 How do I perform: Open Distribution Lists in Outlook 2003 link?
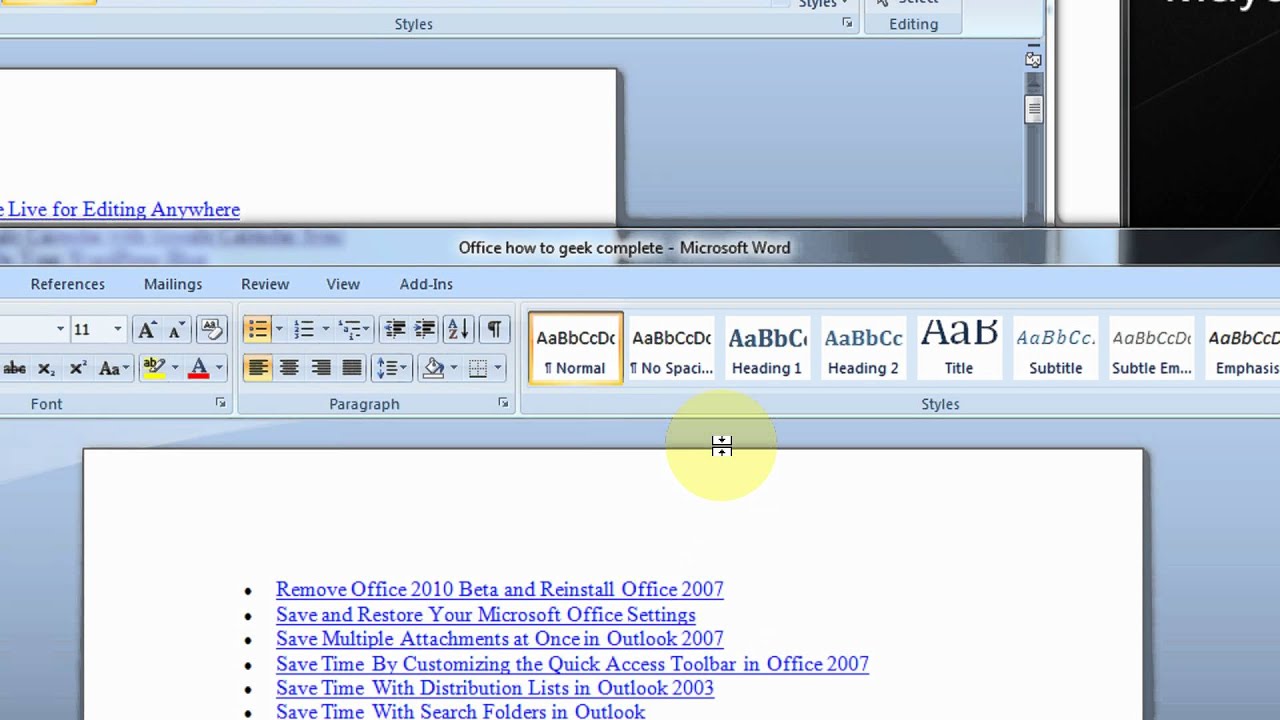(495, 688)
